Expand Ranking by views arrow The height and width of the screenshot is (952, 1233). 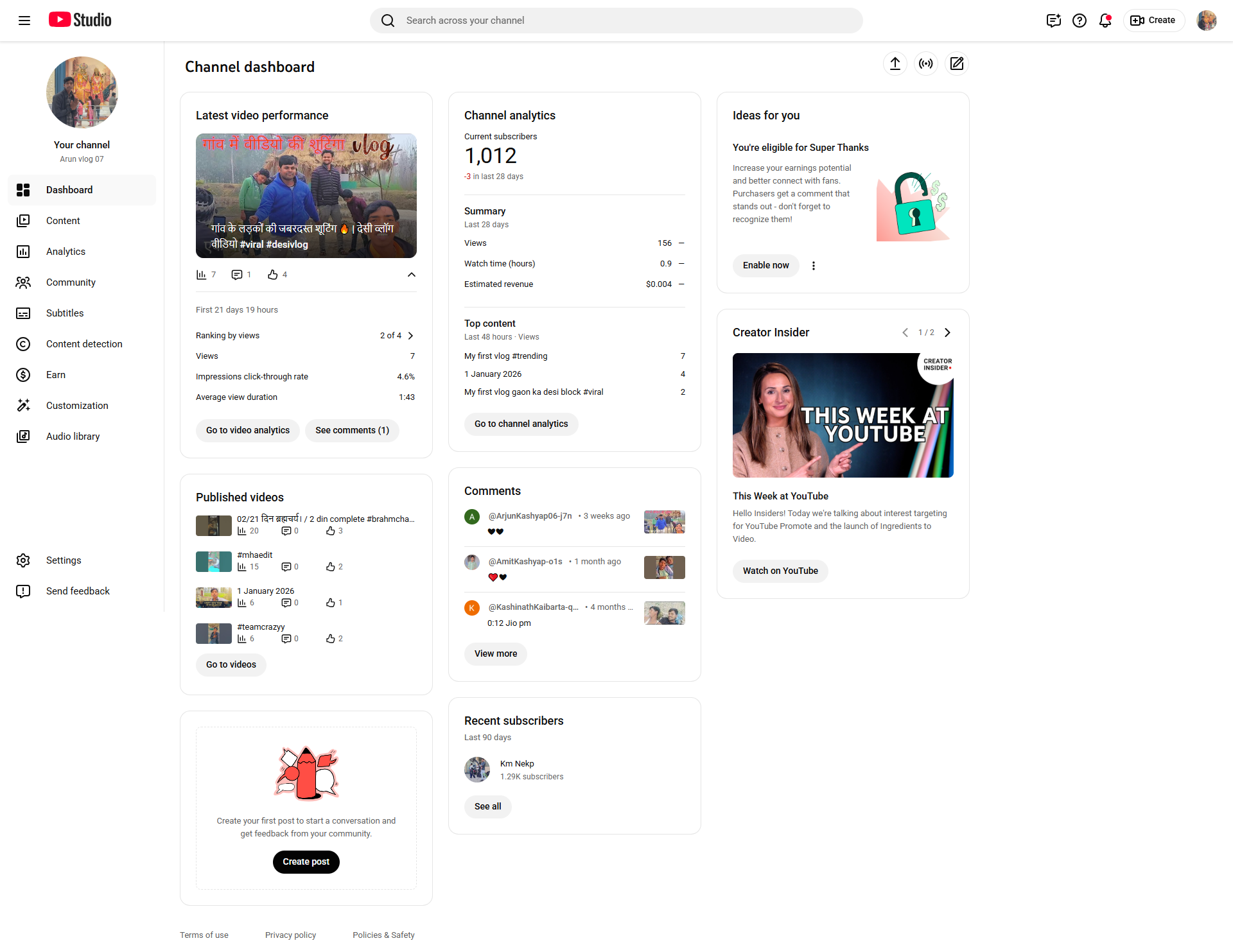pyautogui.click(x=411, y=336)
